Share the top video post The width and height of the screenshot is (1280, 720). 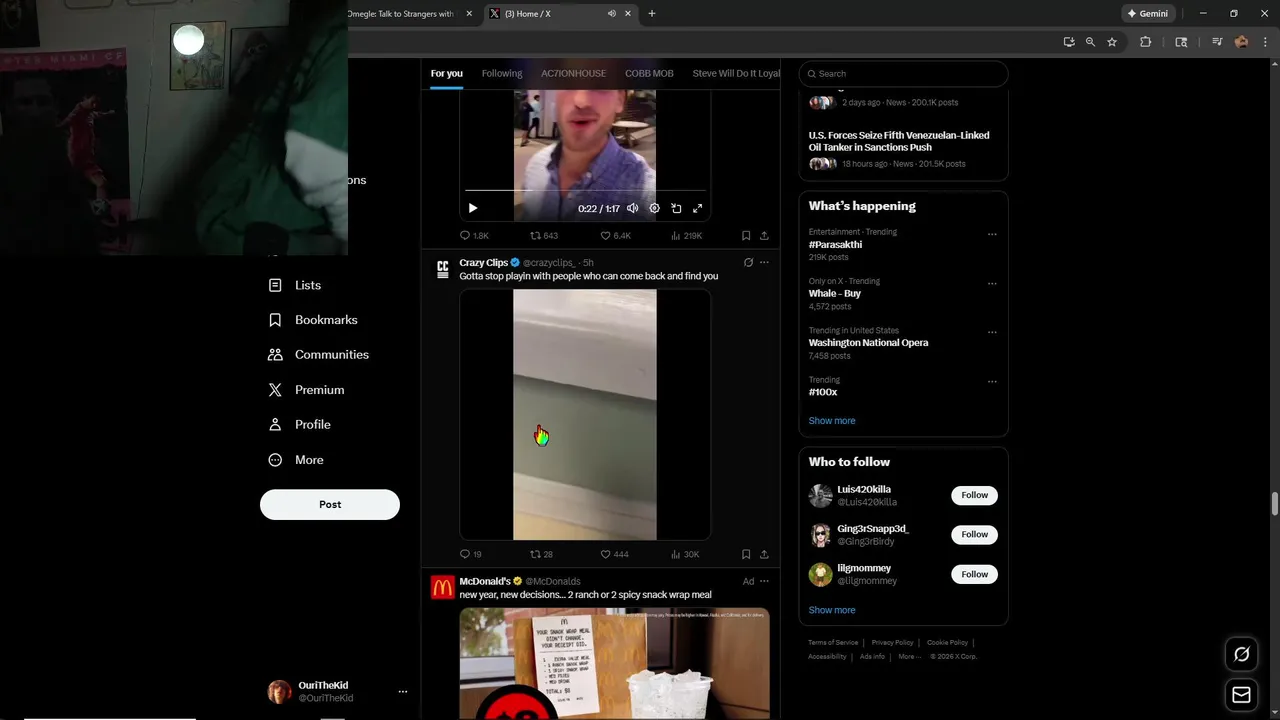[764, 236]
